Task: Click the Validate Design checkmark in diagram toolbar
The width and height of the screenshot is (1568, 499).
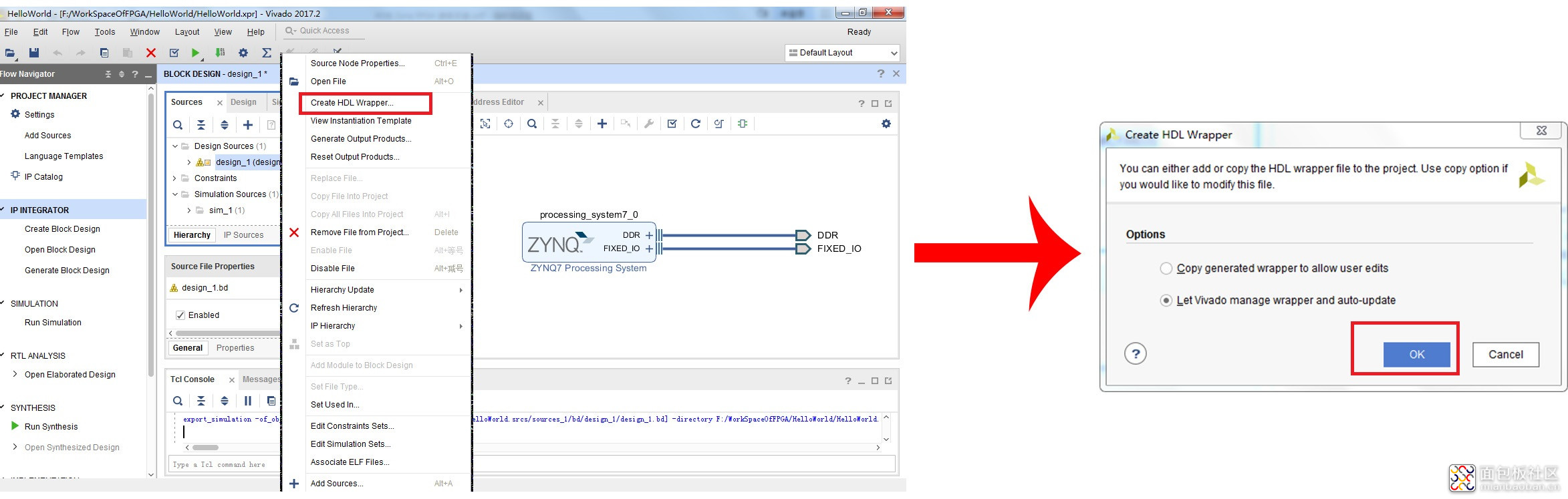Action: (672, 124)
